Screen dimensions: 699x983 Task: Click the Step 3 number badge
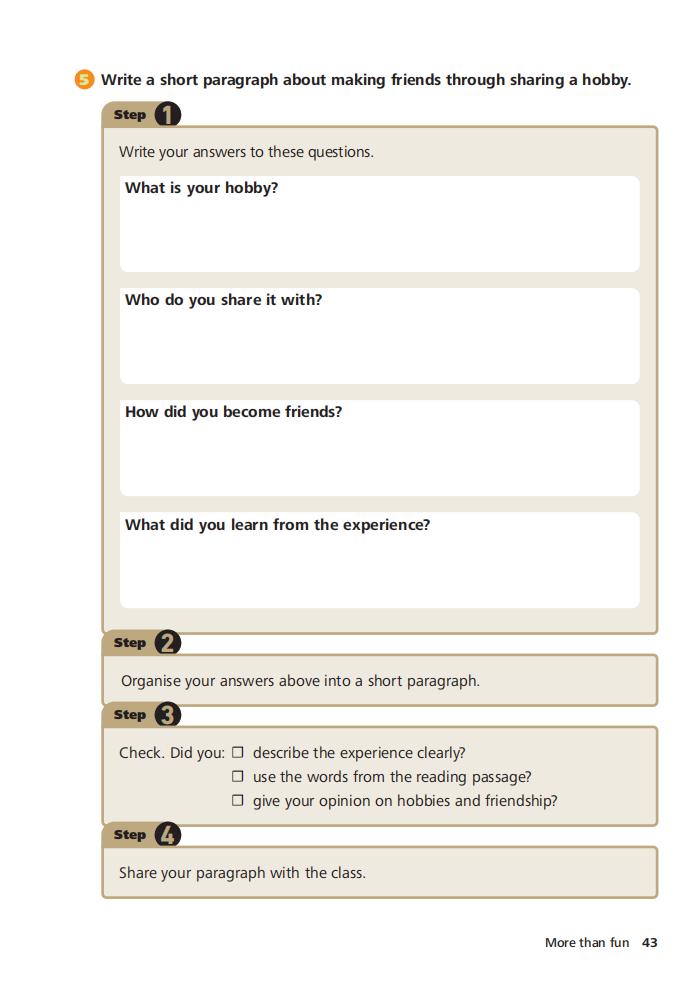(x=167, y=715)
